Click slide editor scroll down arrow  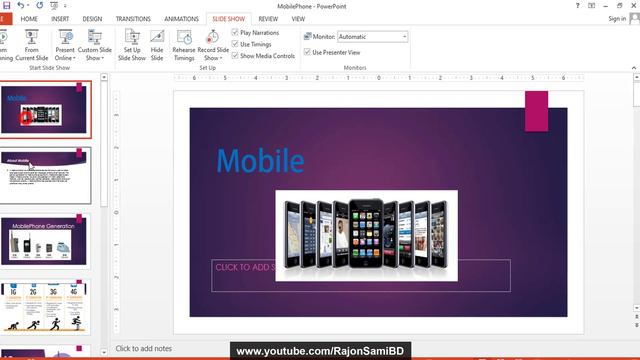click(x=636, y=308)
